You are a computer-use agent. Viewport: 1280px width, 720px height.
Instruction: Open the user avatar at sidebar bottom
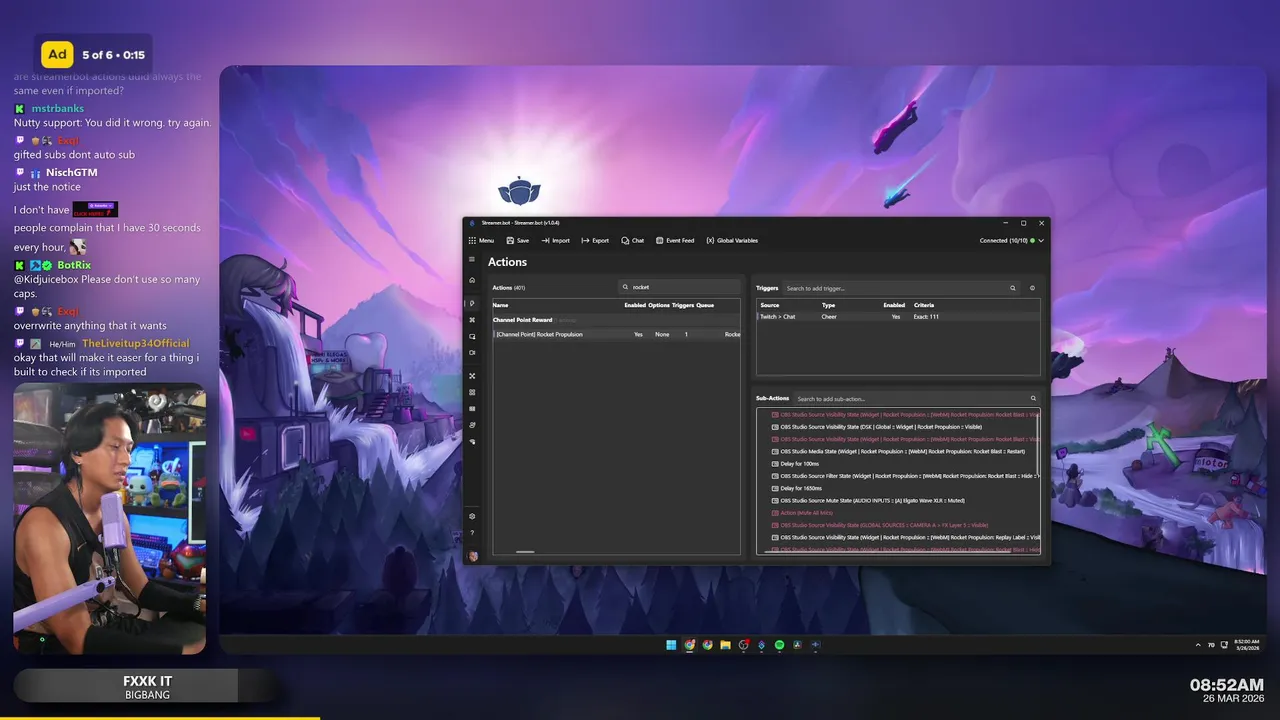click(472, 556)
